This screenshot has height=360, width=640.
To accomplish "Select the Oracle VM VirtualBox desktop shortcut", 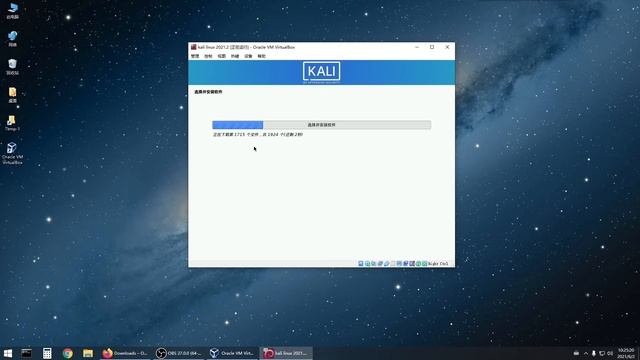I will pos(12,153).
